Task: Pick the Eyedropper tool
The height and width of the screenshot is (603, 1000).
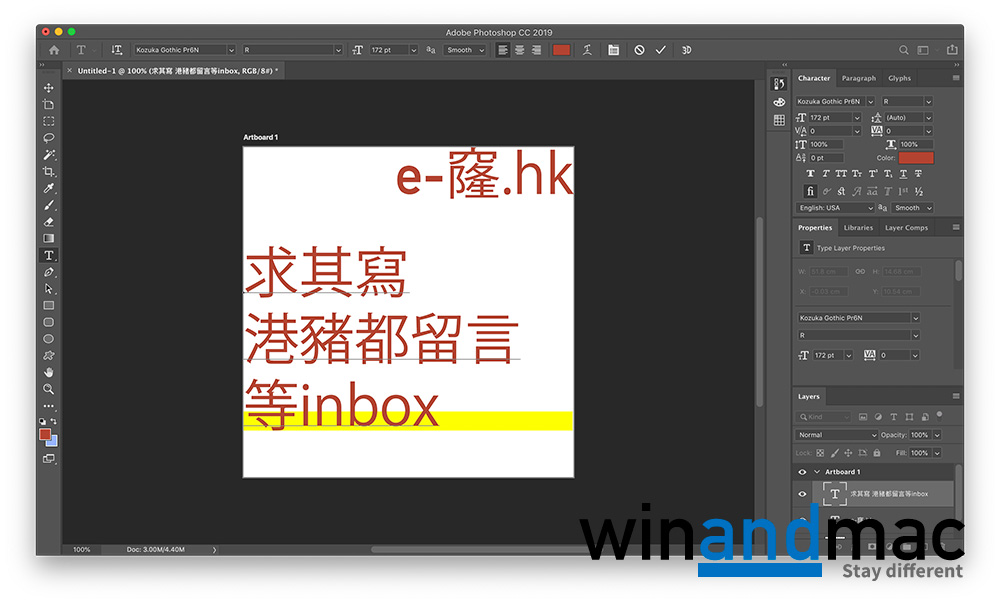Action: (x=48, y=188)
